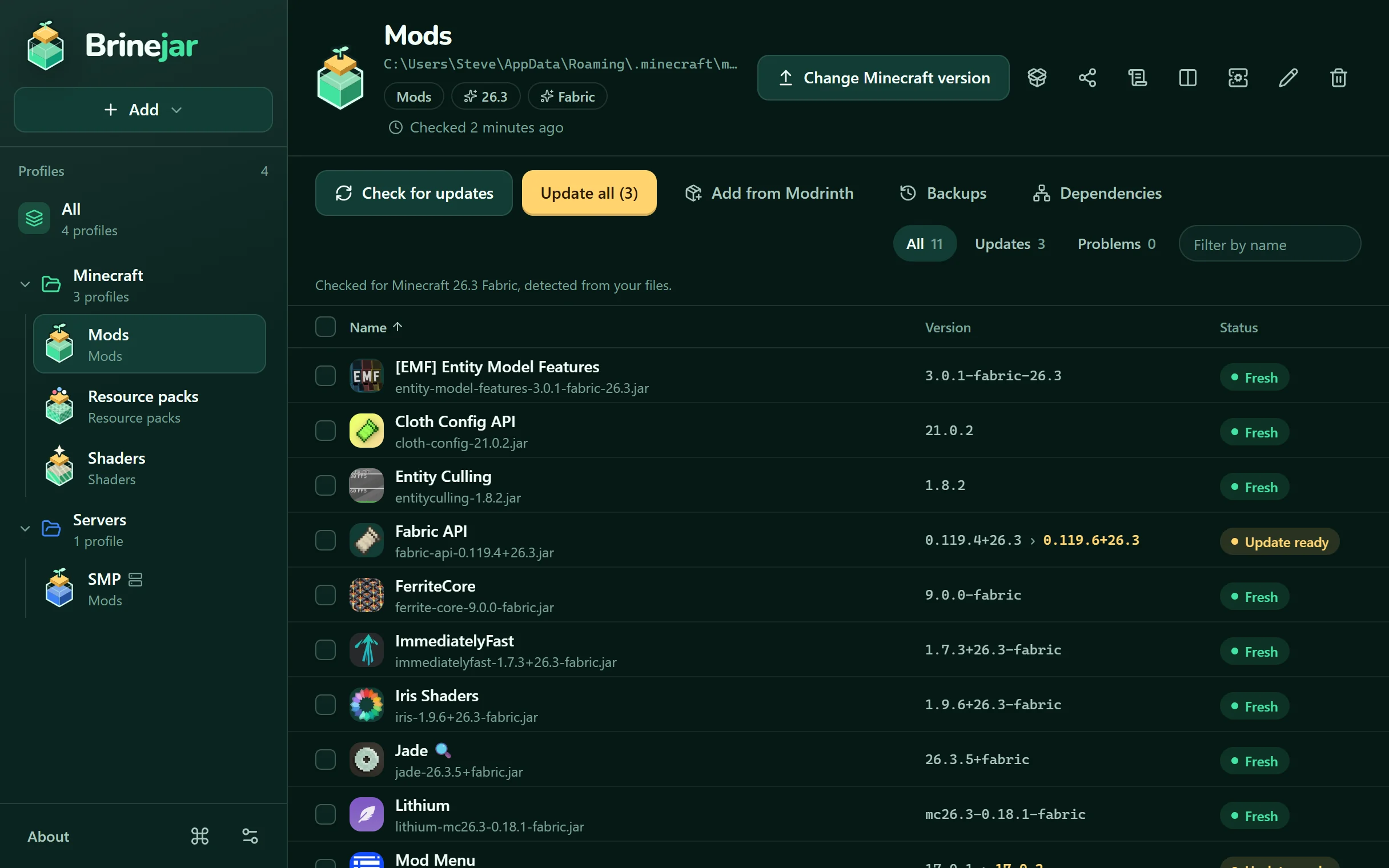Click the share icon in header toolbar
Screen dimensions: 1389x868
[x=1087, y=78]
